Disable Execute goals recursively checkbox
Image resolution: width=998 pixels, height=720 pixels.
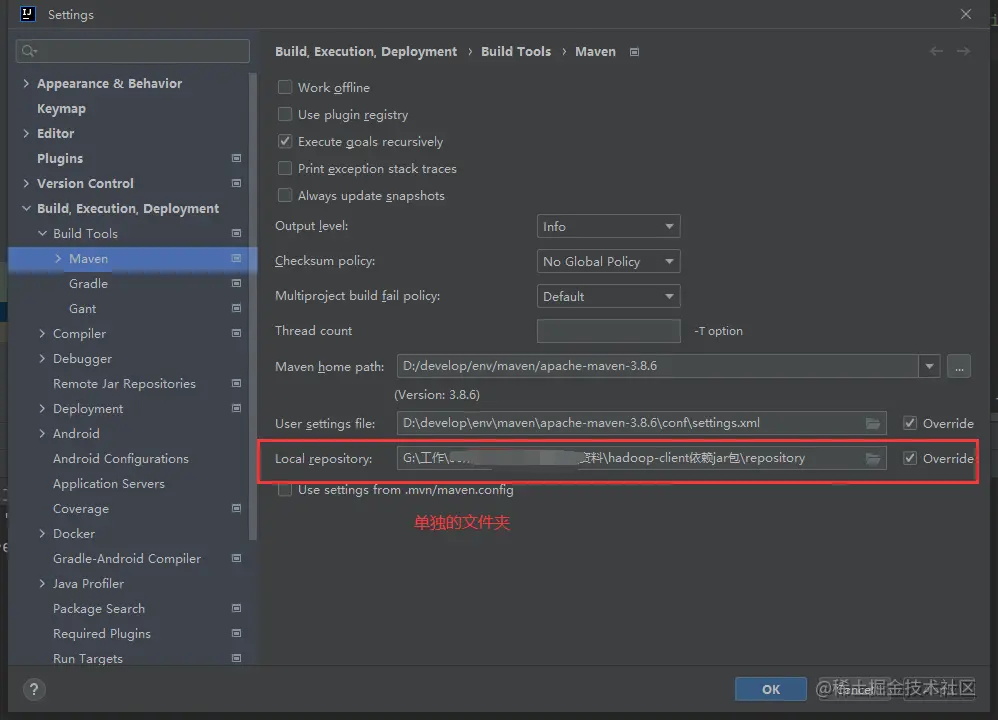click(286, 142)
